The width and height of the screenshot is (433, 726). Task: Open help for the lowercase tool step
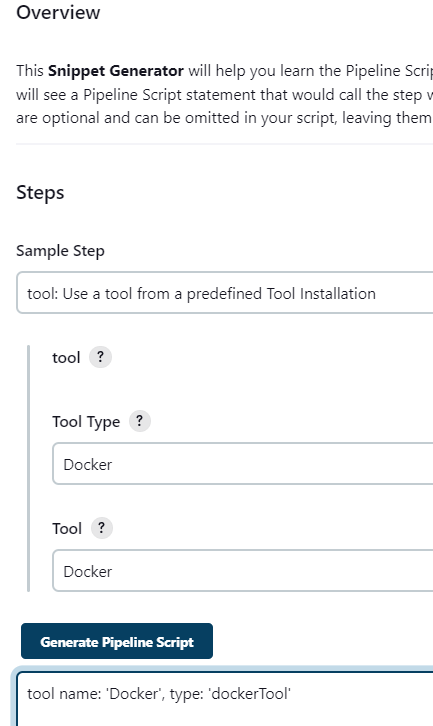point(100,357)
